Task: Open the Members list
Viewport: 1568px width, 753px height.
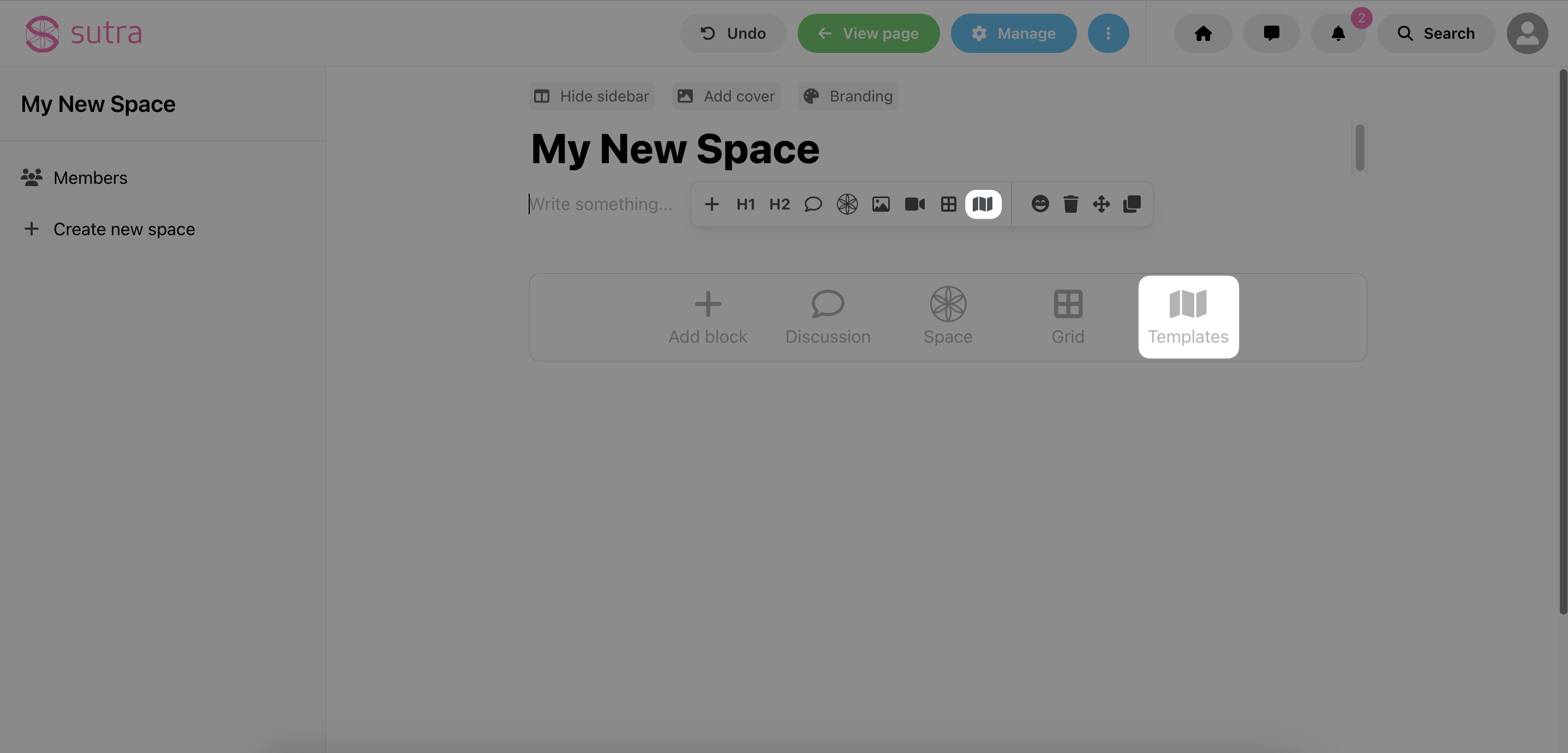Action: coord(74,178)
